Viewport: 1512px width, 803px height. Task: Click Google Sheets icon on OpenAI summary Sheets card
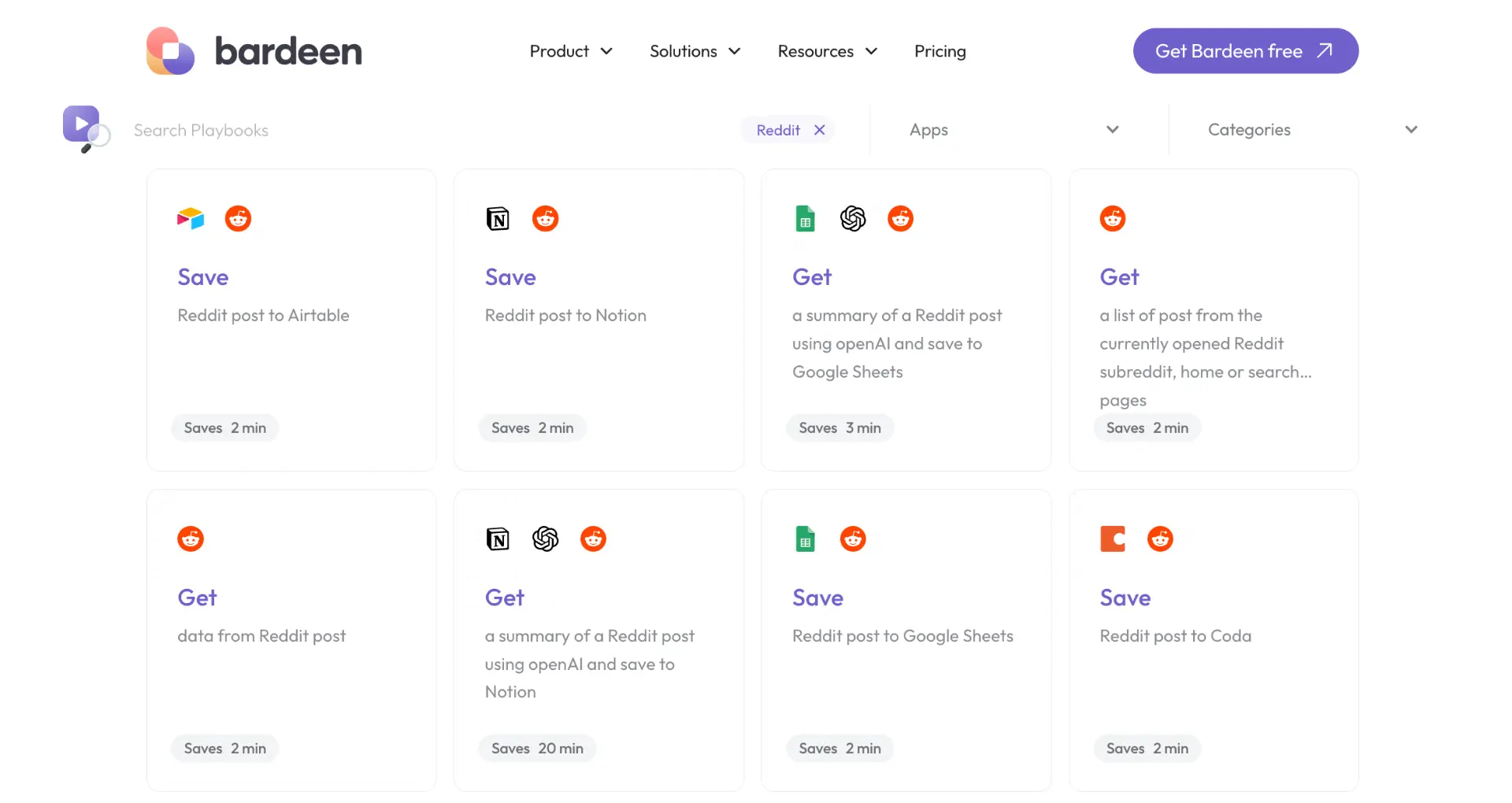(805, 218)
